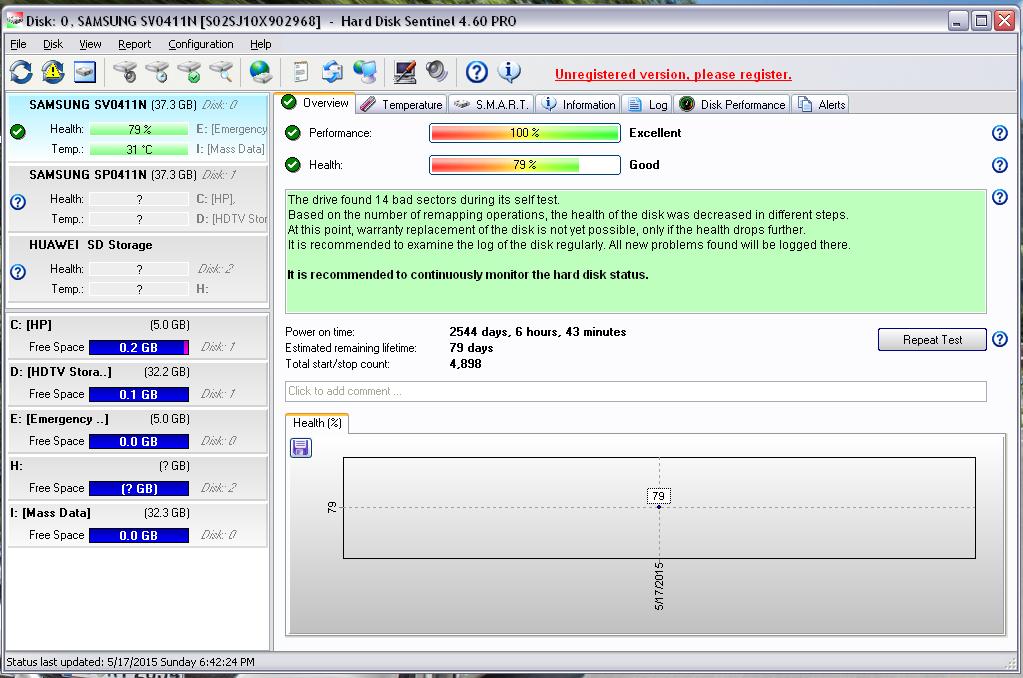
Task: Click the question mark help toolbar icon
Action: [477, 72]
